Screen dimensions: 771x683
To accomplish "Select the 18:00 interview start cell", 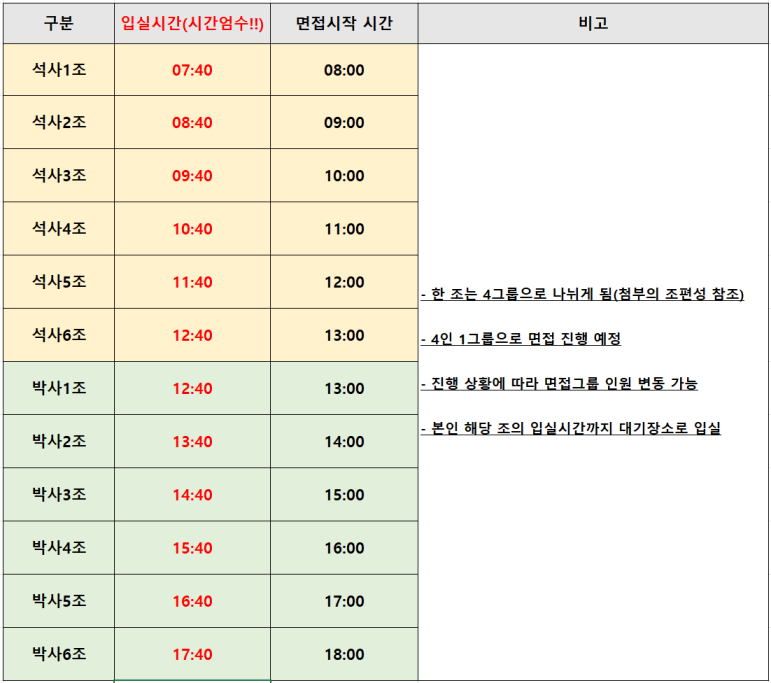I will pos(344,654).
